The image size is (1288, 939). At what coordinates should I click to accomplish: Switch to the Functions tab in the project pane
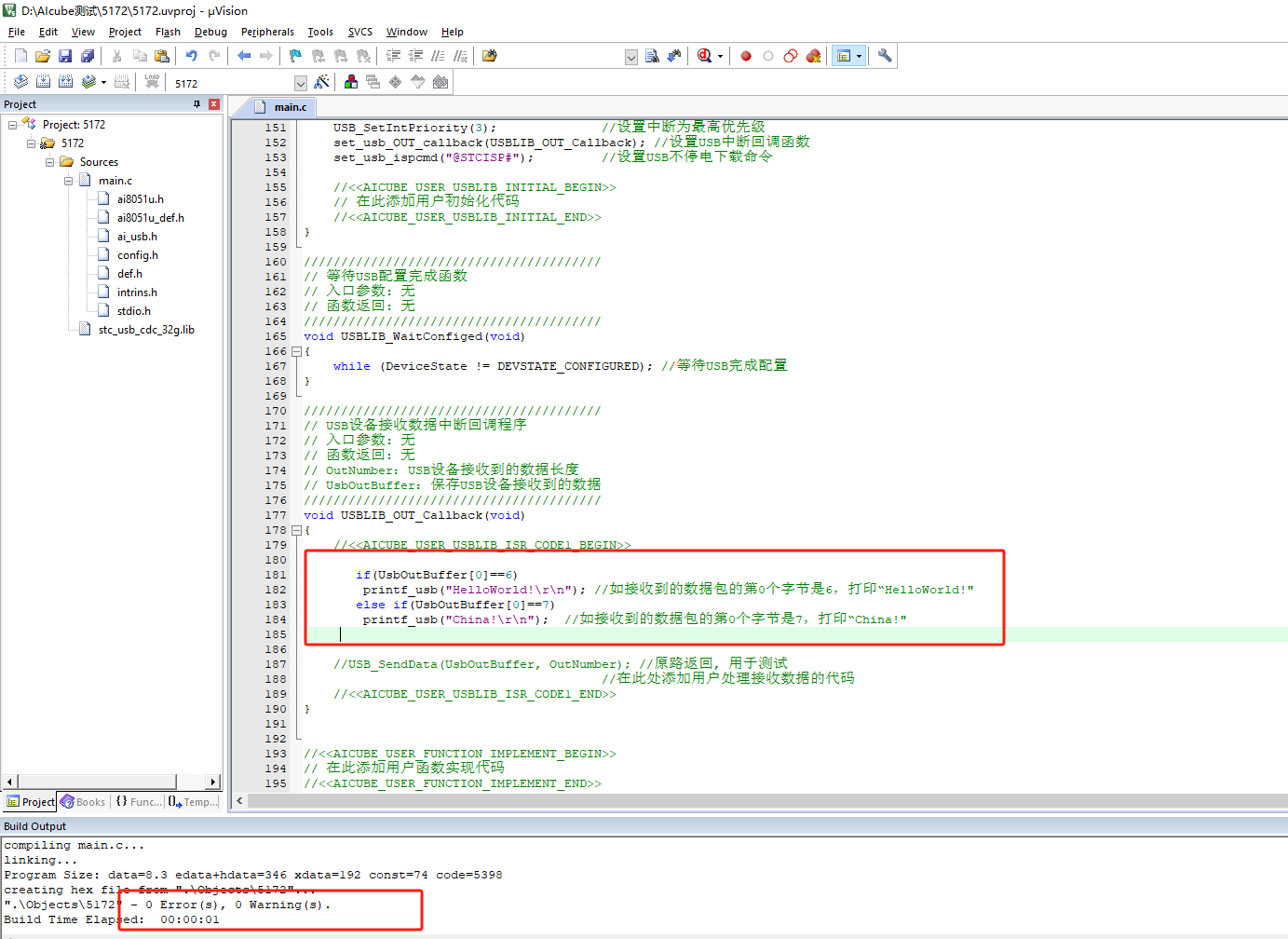tap(139, 802)
